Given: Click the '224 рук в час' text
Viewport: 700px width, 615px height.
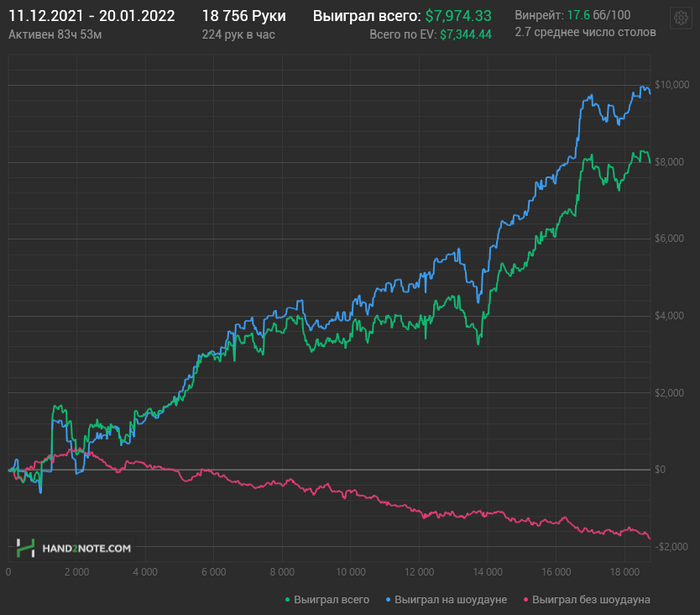Looking at the screenshot, I should [238, 34].
